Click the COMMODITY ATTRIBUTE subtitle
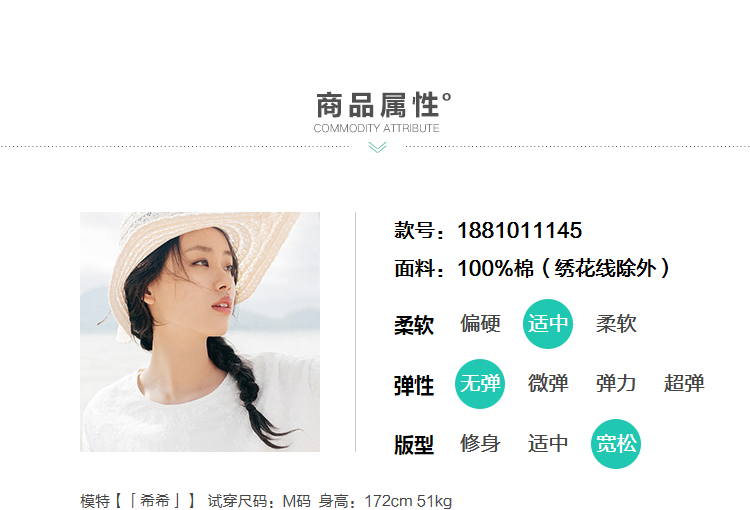Screen dimensions: 750x510 pyautogui.click(x=376, y=128)
